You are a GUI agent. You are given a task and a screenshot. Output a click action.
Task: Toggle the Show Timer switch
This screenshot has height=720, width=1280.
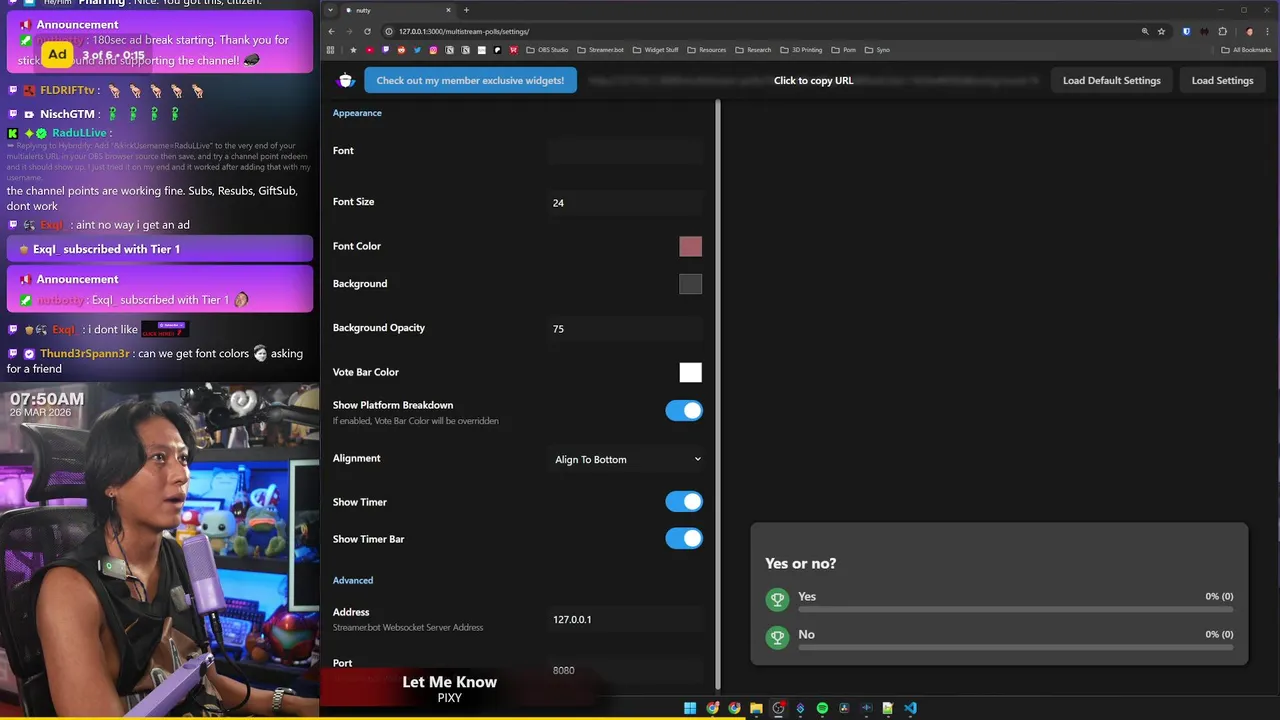click(684, 502)
